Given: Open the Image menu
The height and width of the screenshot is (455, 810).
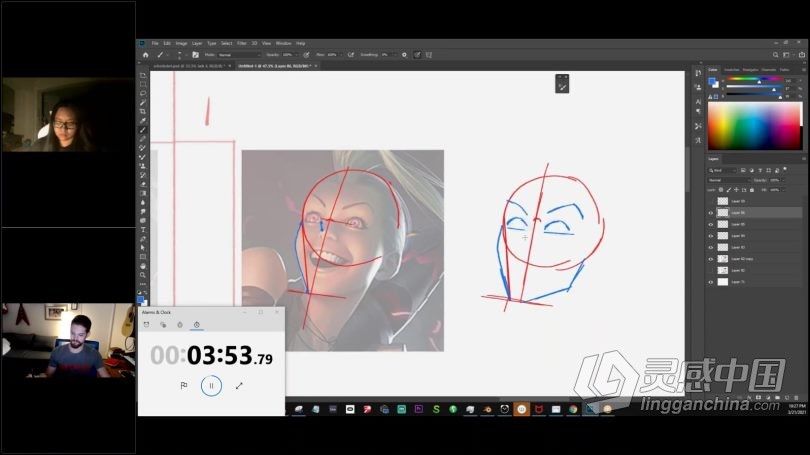Looking at the screenshot, I should pos(181,43).
